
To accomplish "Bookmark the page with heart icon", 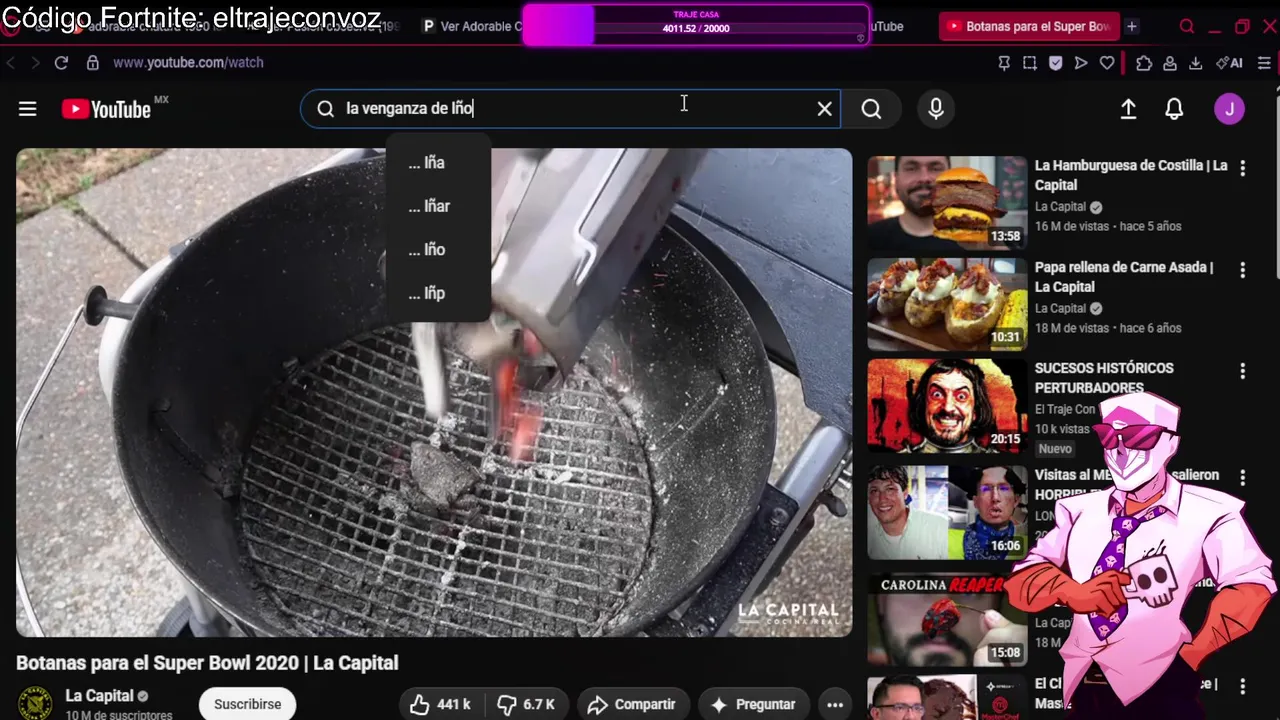I will pyautogui.click(x=1107, y=62).
